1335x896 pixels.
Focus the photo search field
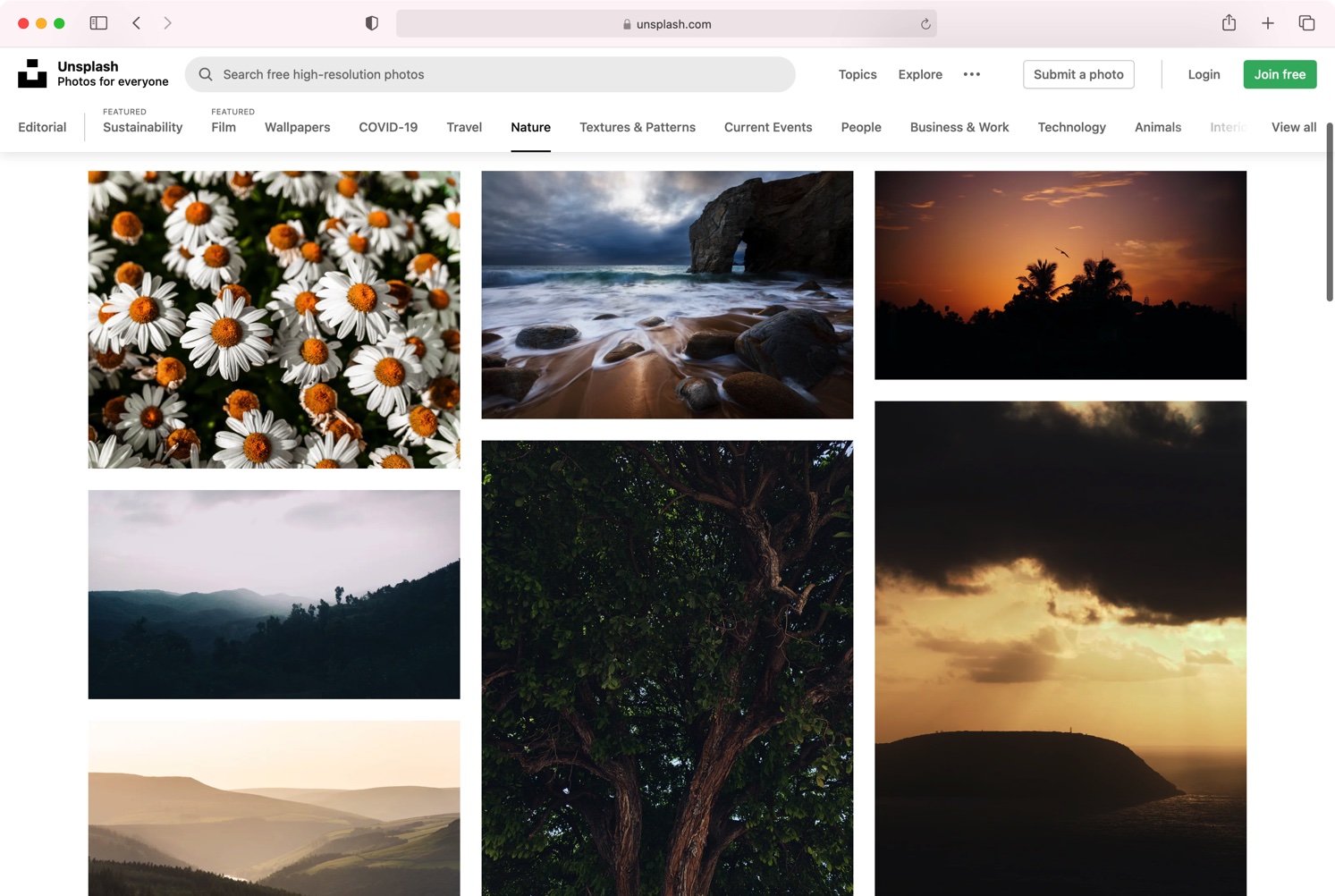501,74
